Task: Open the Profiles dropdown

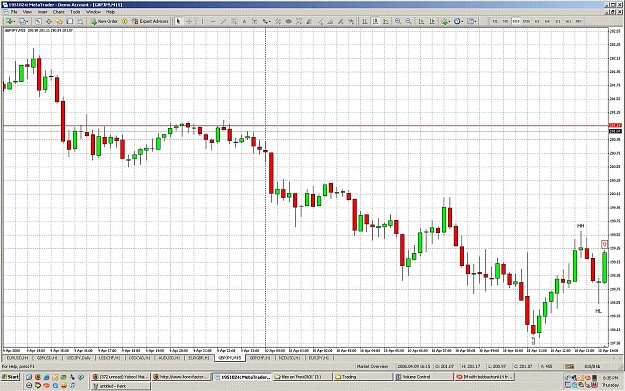Action: tap(24, 22)
